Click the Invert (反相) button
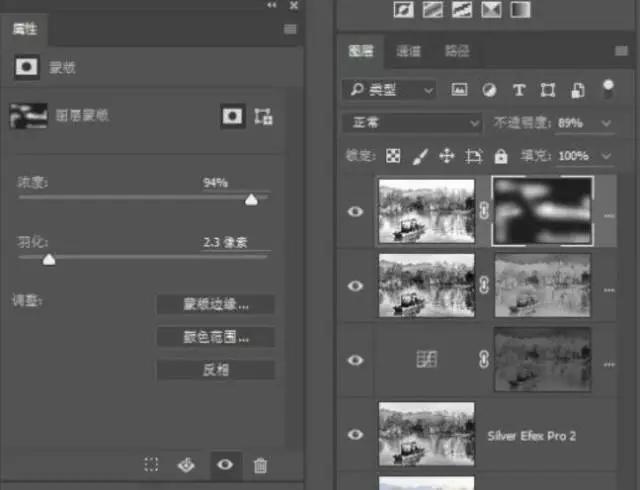Image resolution: width=640 pixels, height=490 pixels. click(x=215, y=370)
